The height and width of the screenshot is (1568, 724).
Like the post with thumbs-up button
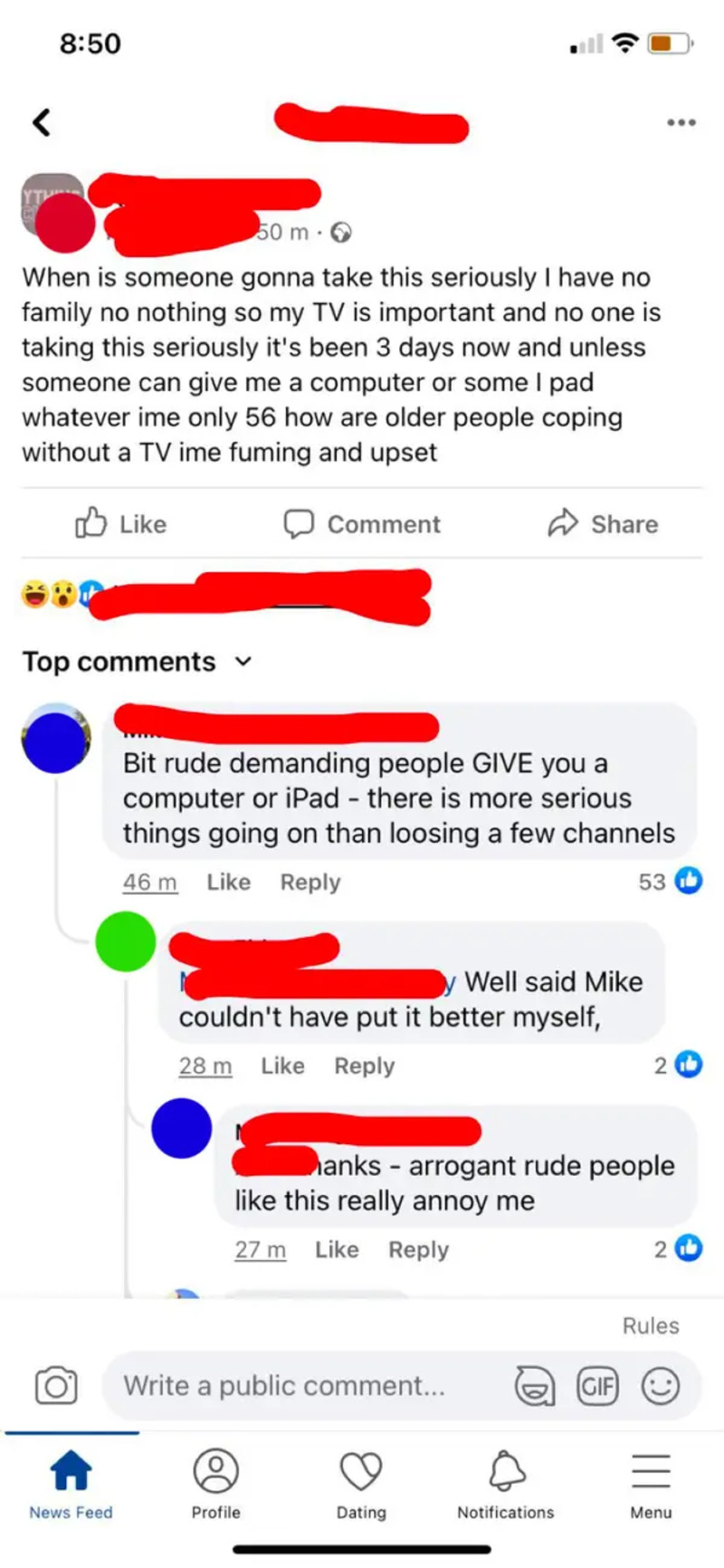click(121, 523)
